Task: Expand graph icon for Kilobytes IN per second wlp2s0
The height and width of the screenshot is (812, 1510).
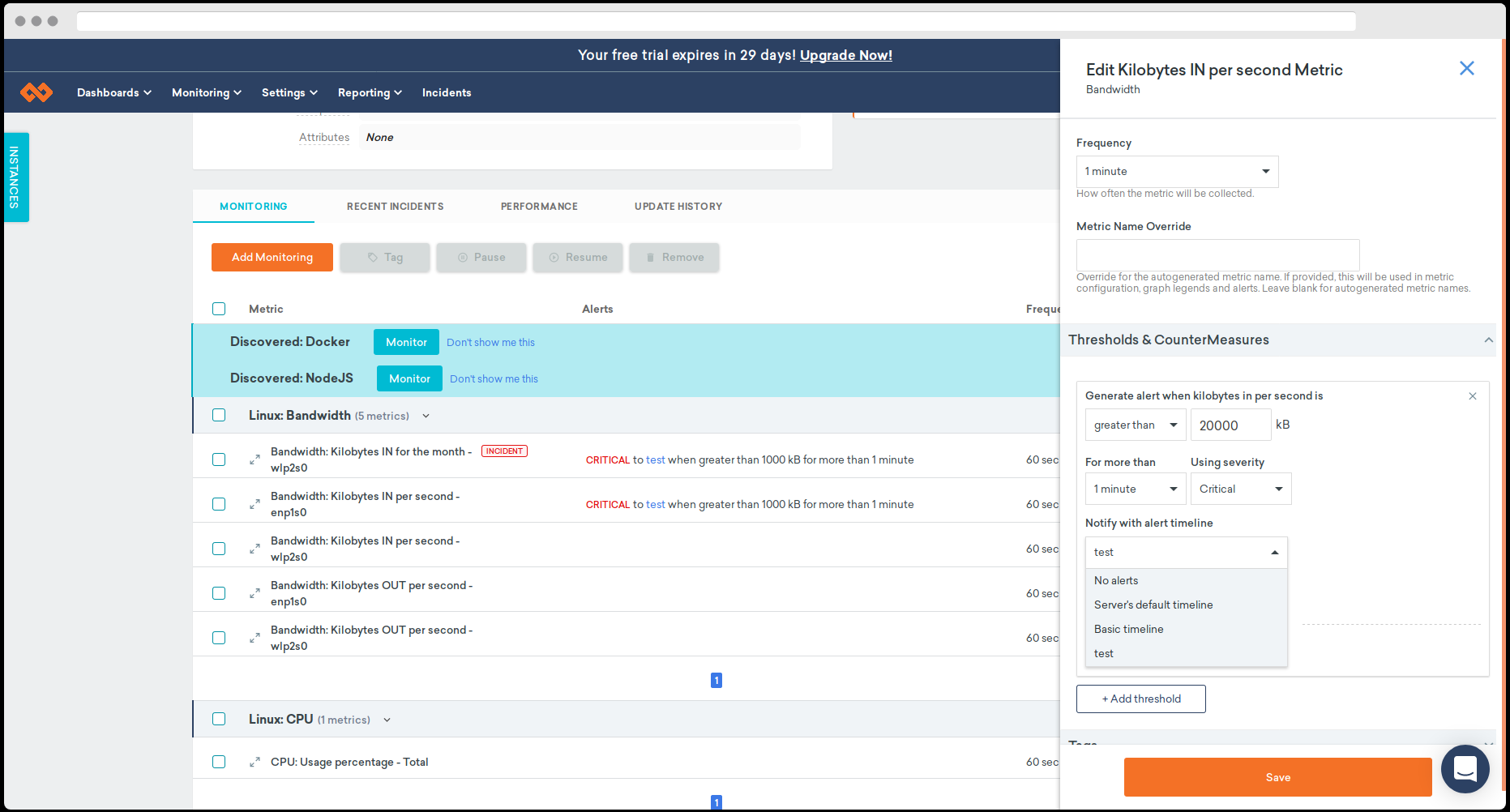Action: pyautogui.click(x=255, y=549)
